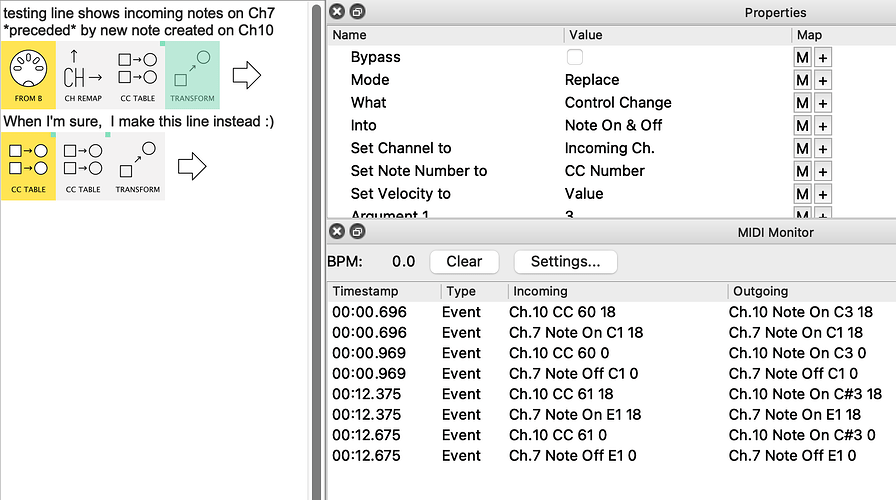Click the plus button for Set Velocity to
Viewport: 896px width, 500px height.
[x=823, y=194]
